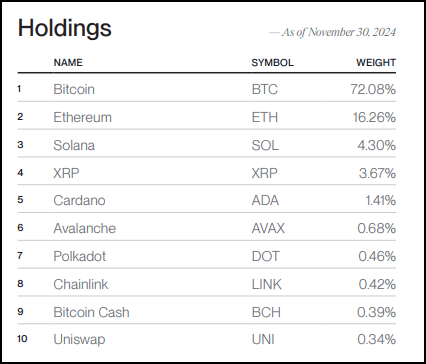Click the ETH symbol text

265,117
